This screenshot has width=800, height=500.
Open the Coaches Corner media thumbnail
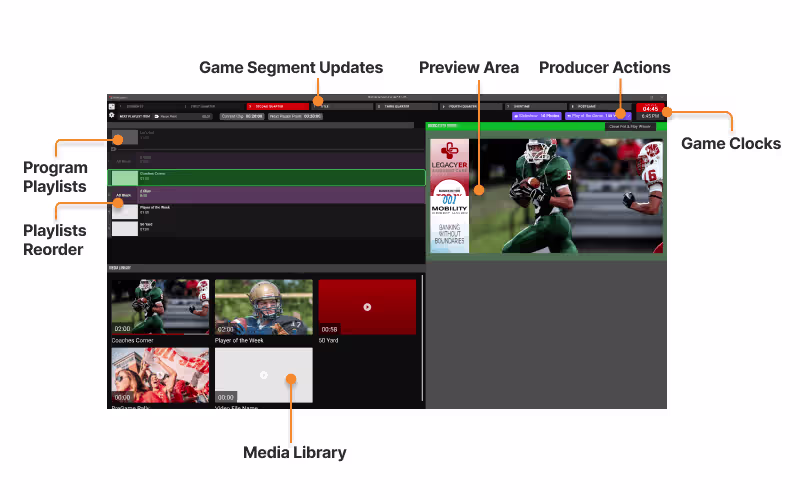click(x=160, y=307)
